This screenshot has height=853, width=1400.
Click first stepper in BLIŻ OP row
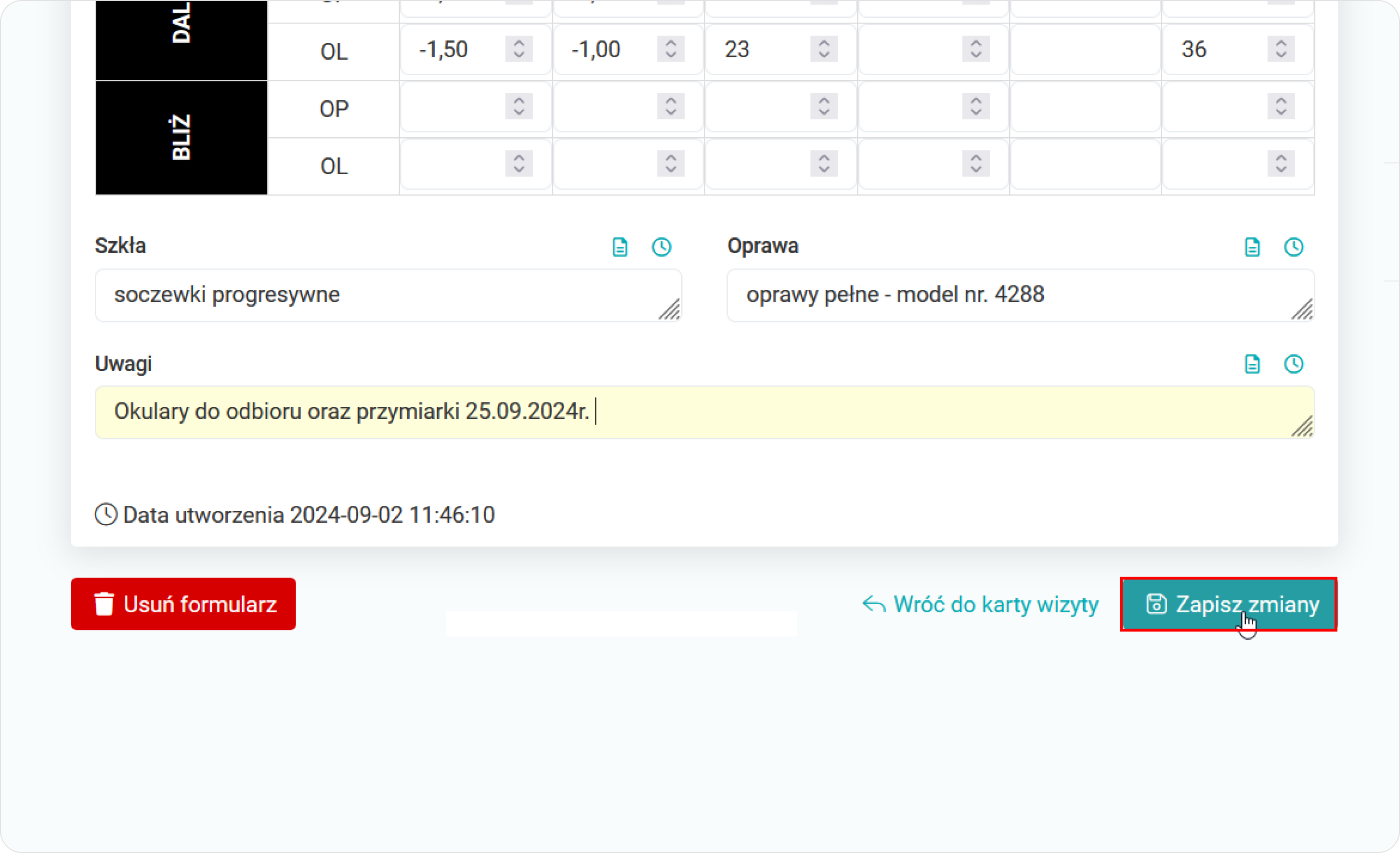pos(519,106)
